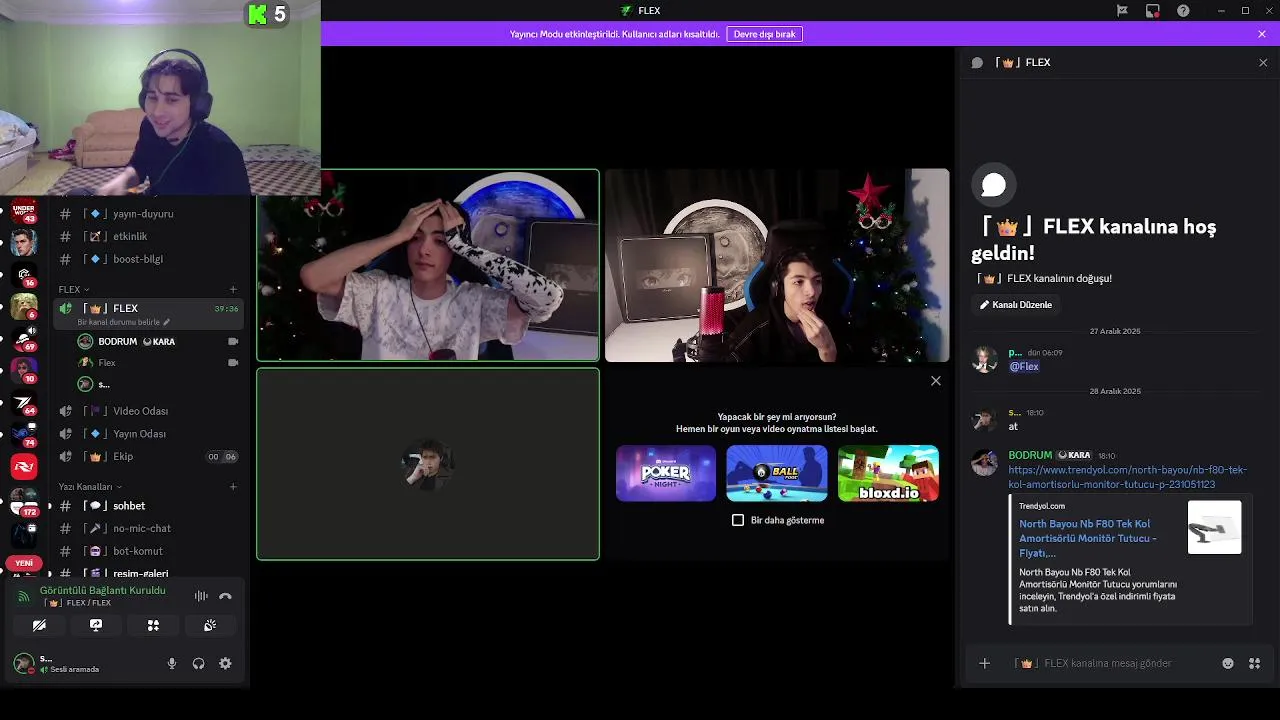Close the activity suggestions panel

936,381
